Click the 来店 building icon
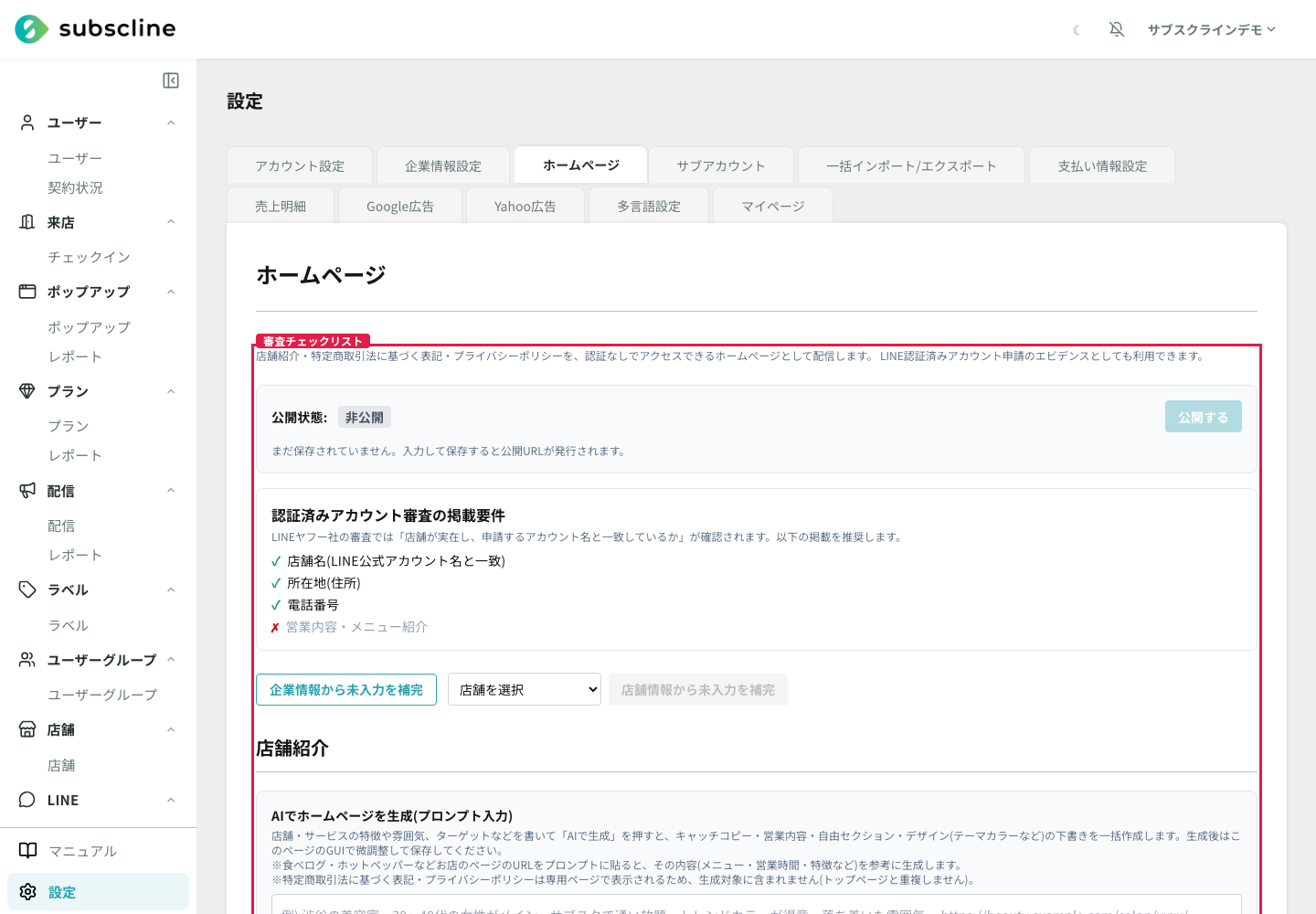Screen dimensions: 1316x914 27,222
